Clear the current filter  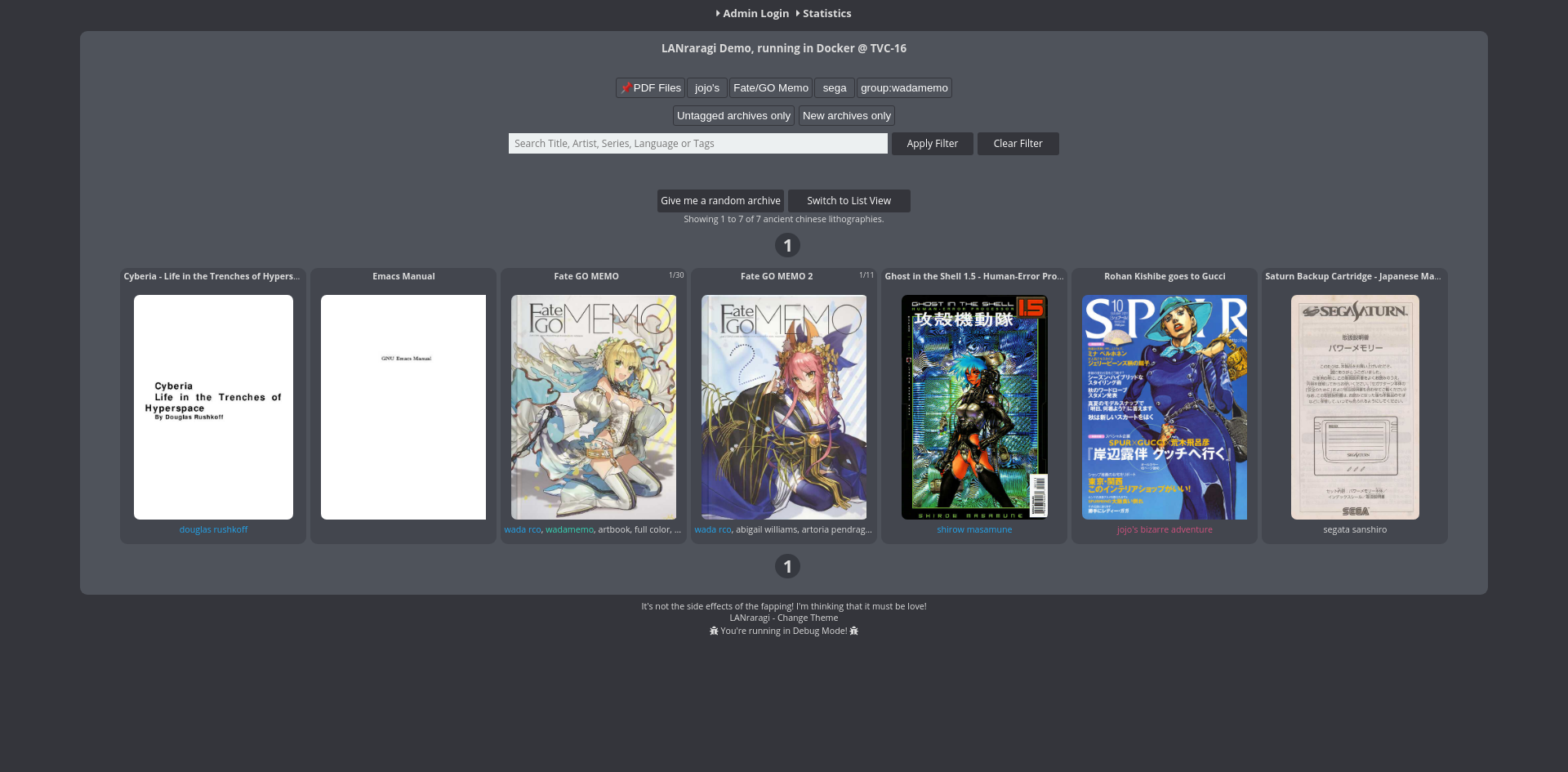coord(1018,144)
